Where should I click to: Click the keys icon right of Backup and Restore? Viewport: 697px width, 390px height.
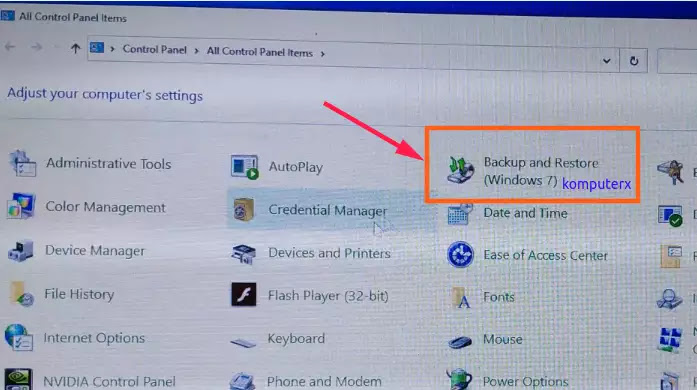671,172
